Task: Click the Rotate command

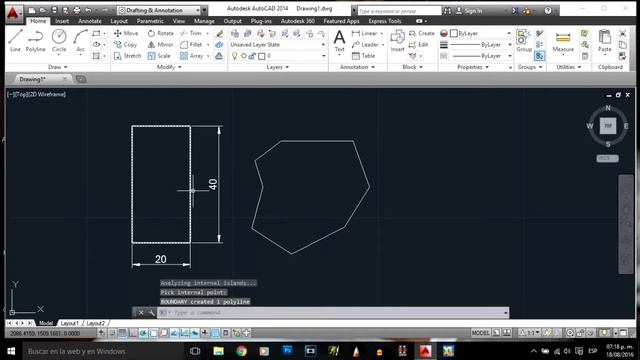Action: click(x=160, y=33)
